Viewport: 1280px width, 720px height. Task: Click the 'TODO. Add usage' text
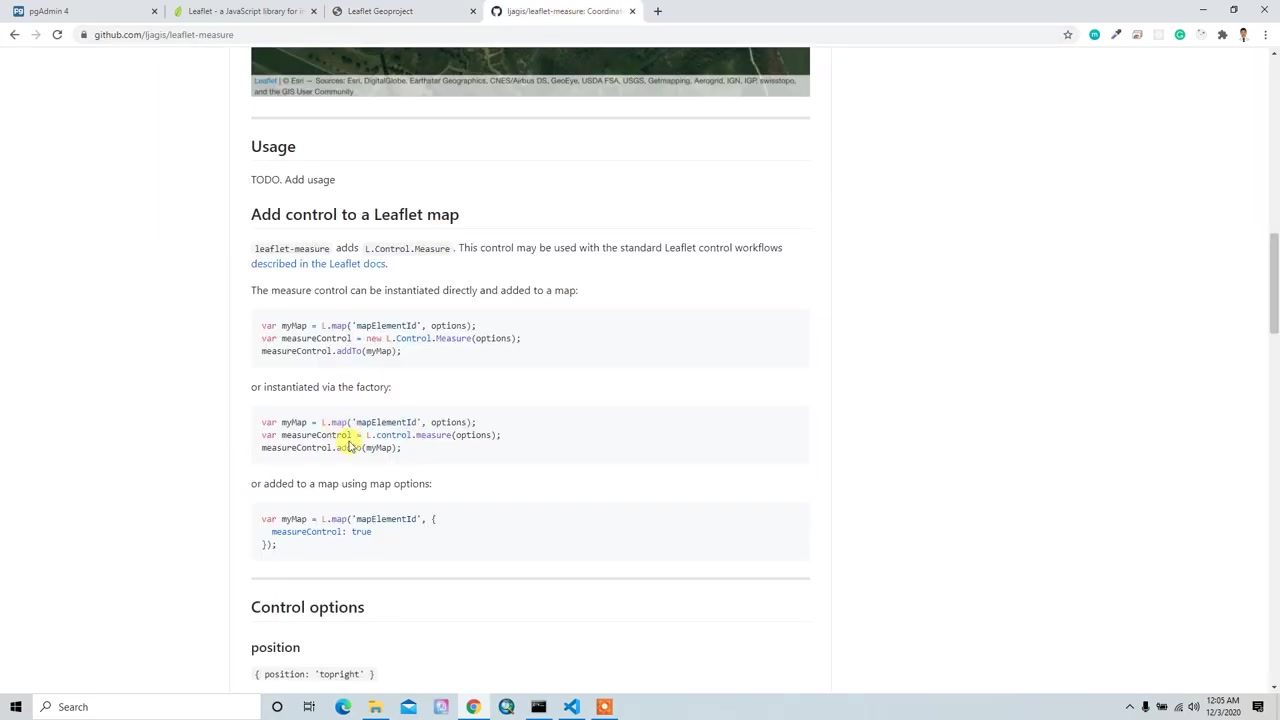[293, 180]
